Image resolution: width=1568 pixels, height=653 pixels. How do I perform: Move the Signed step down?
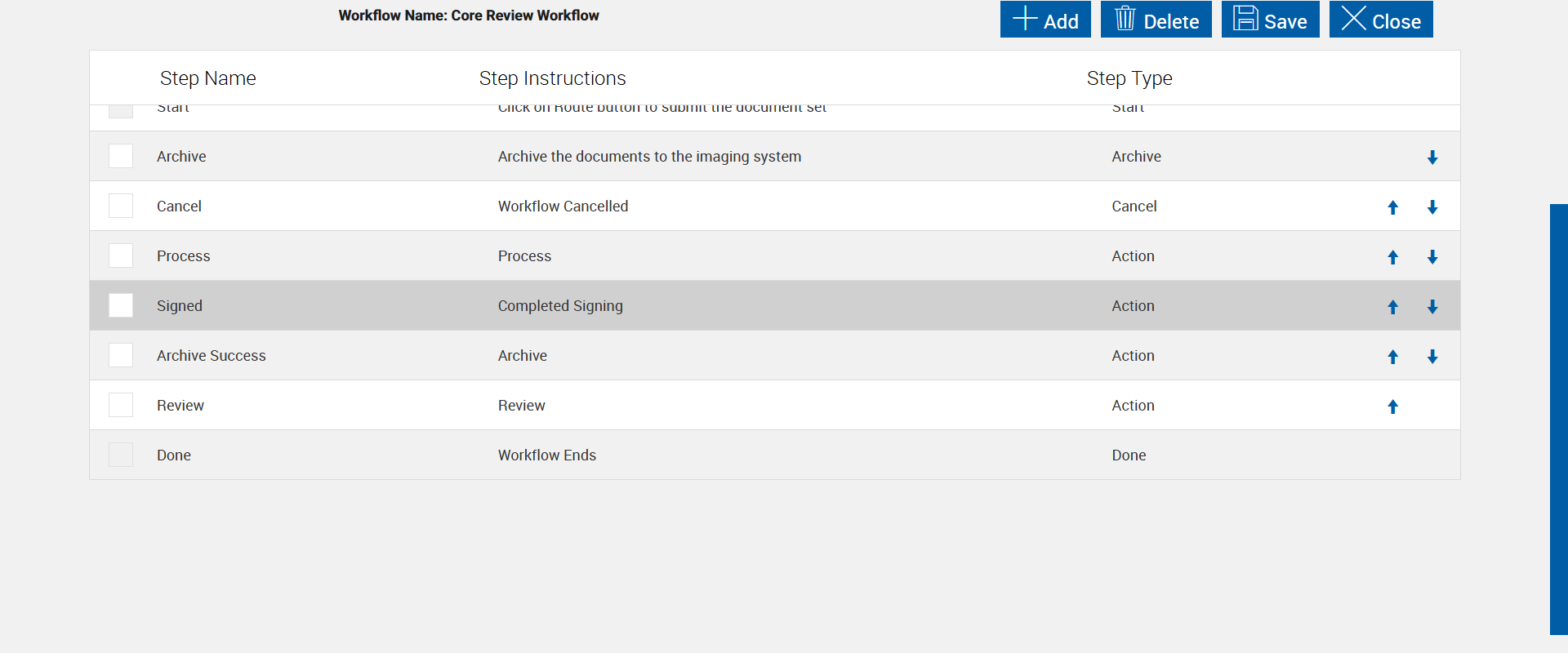point(1432,307)
